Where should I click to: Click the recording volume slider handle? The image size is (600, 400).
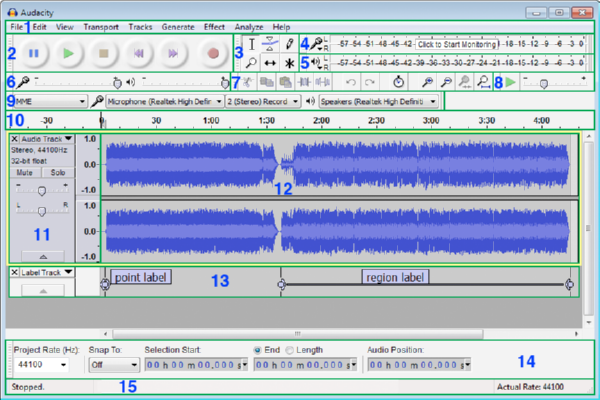[x=117, y=83]
